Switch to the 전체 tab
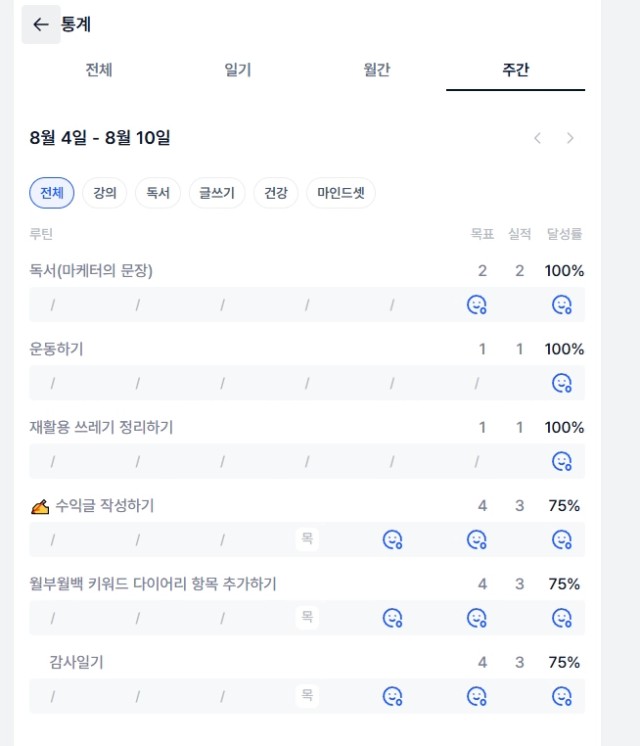Image resolution: width=640 pixels, height=746 pixels. pyautogui.click(x=99, y=70)
